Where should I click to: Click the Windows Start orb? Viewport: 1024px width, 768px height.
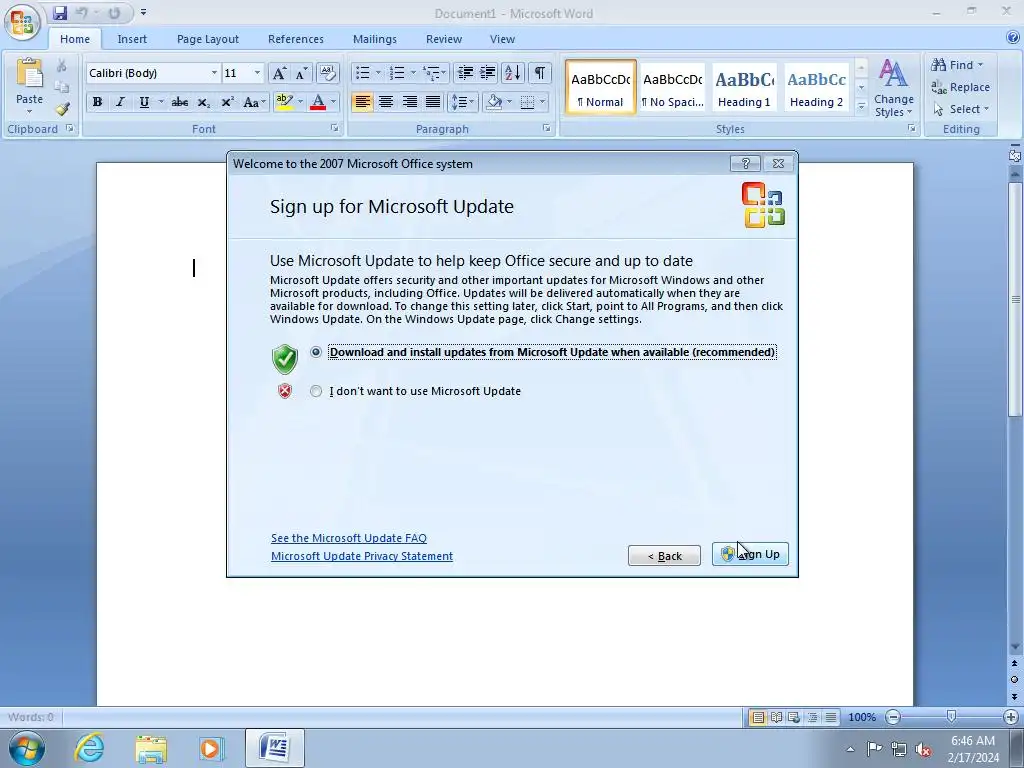tap(27, 748)
